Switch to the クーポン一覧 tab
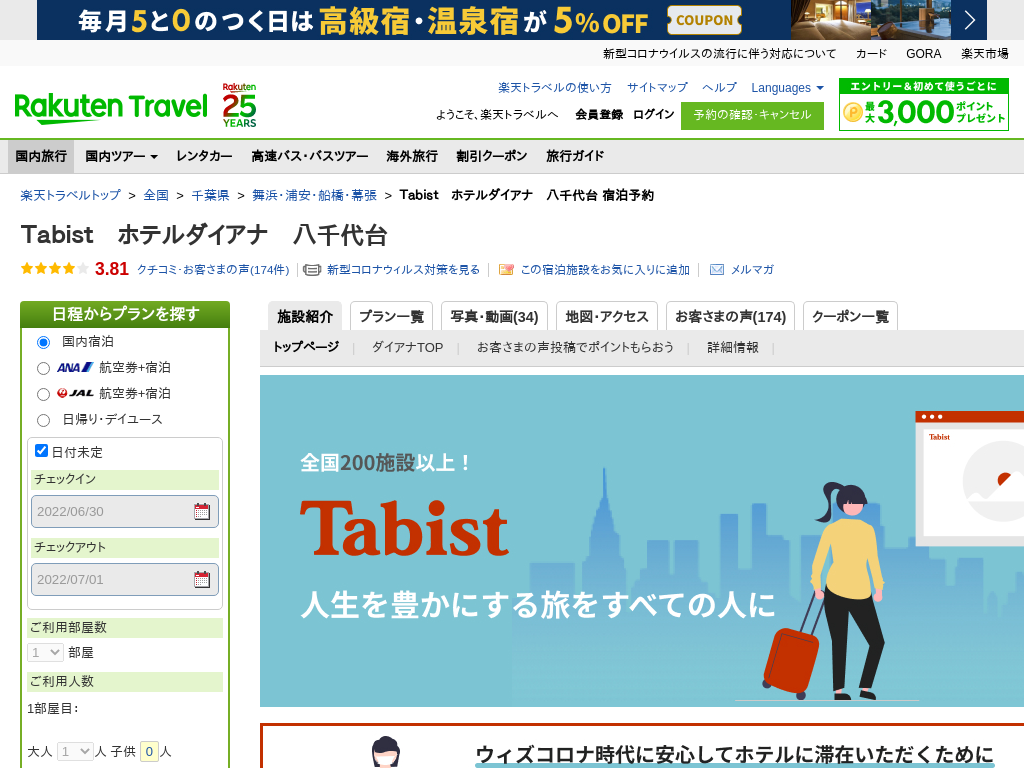Screen dimensions: 1024x768 pyautogui.click(x=850, y=317)
